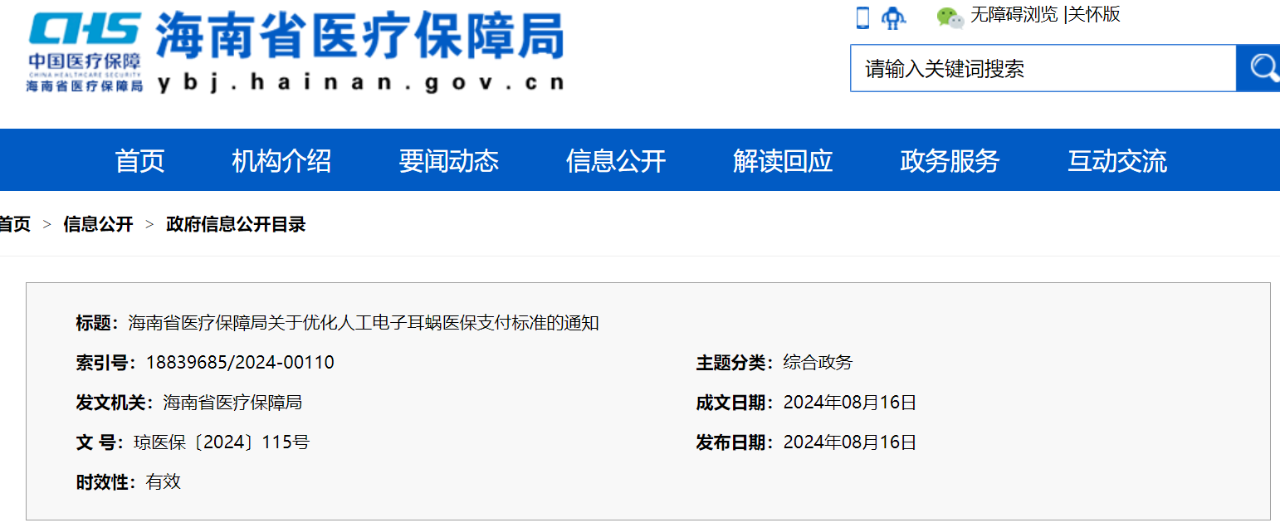
Task: Click the mobile phone version icon
Action: pyautogui.click(x=862, y=17)
